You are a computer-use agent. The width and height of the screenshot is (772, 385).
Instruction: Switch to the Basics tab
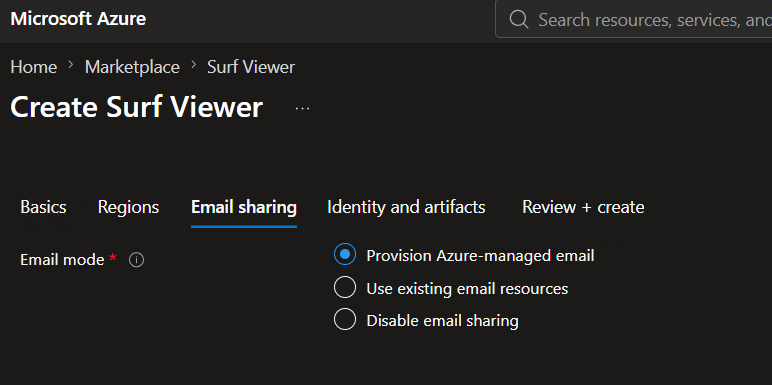coord(43,207)
